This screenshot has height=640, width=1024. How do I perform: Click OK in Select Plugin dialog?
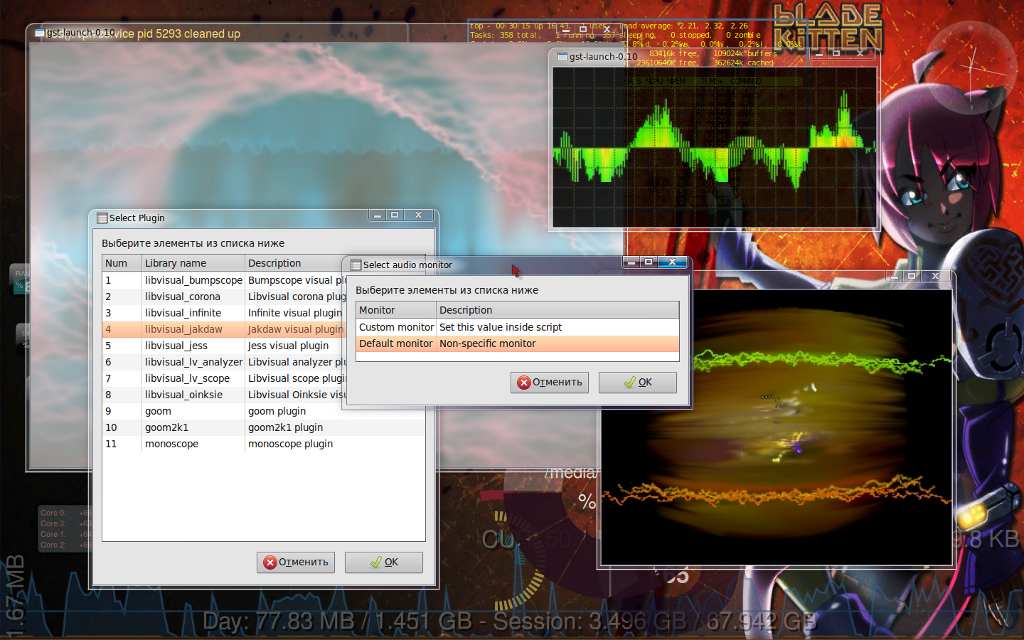(x=383, y=562)
